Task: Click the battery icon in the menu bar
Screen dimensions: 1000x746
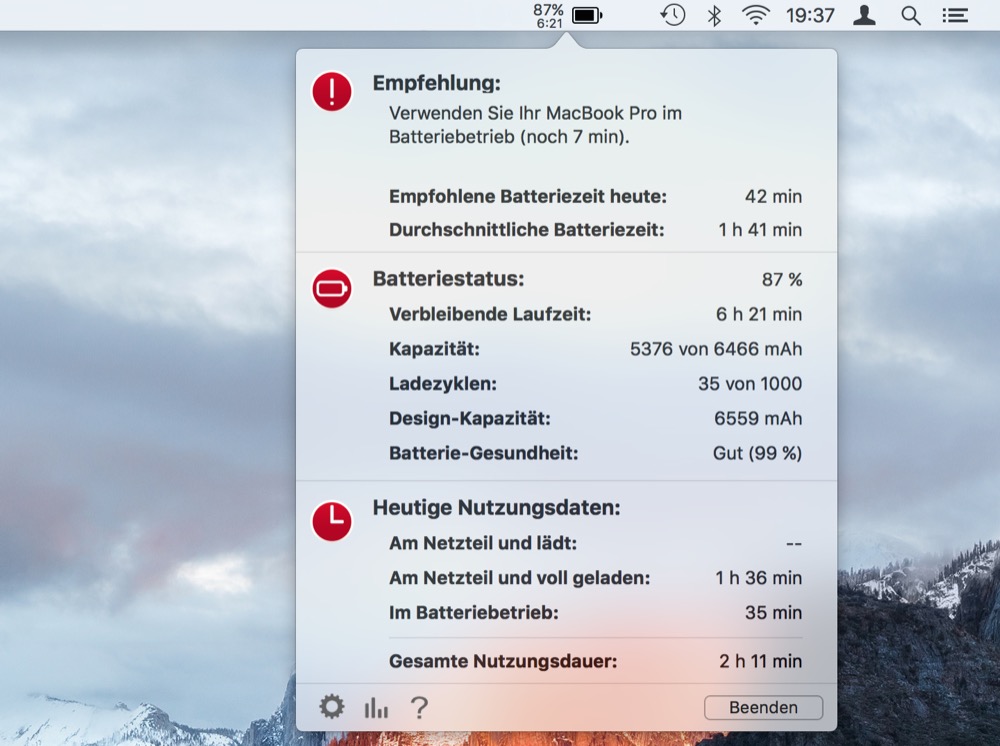Action: [587, 15]
